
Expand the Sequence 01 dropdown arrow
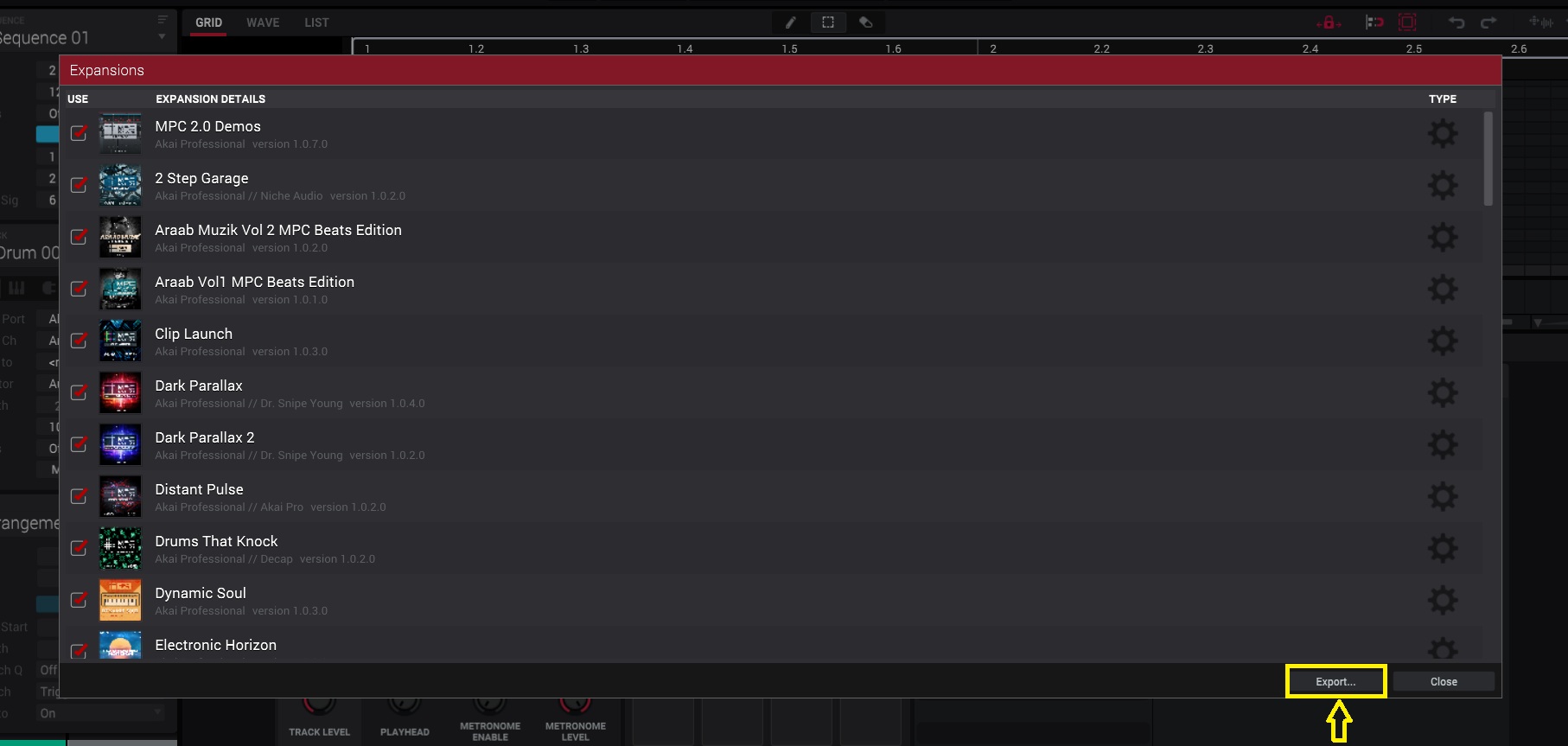162,37
